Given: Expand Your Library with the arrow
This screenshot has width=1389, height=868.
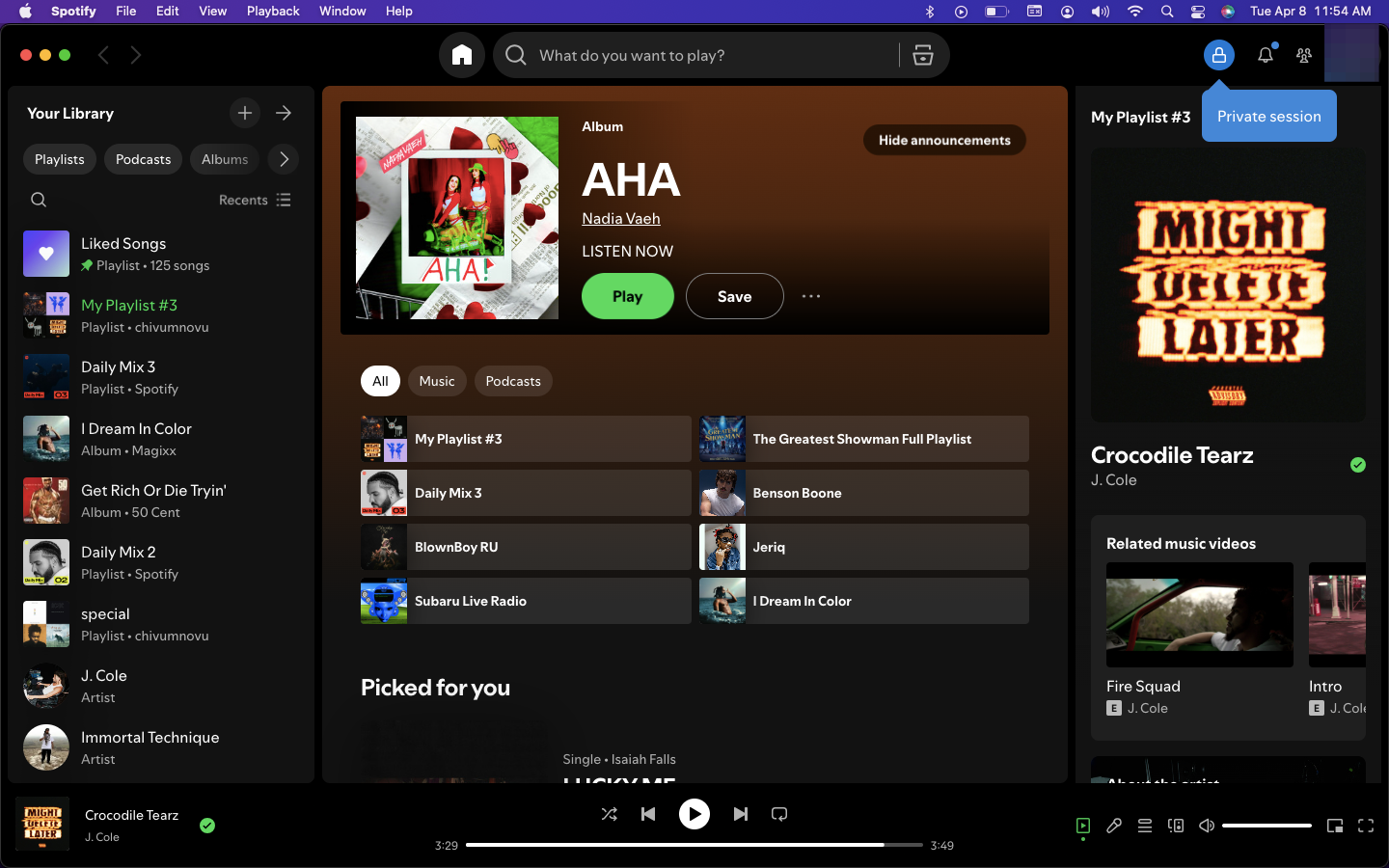Looking at the screenshot, I should 284,113.
